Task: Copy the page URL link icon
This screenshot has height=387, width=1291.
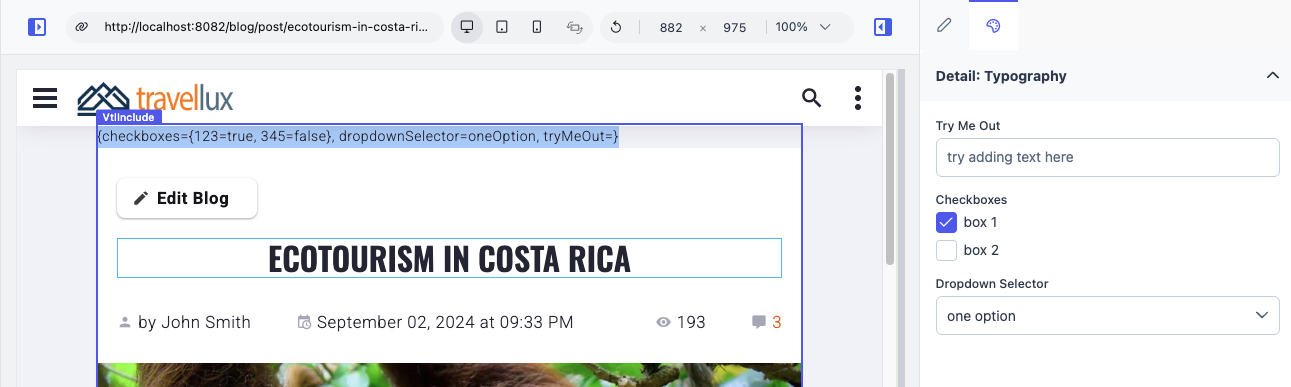Action: pos(82,27)
